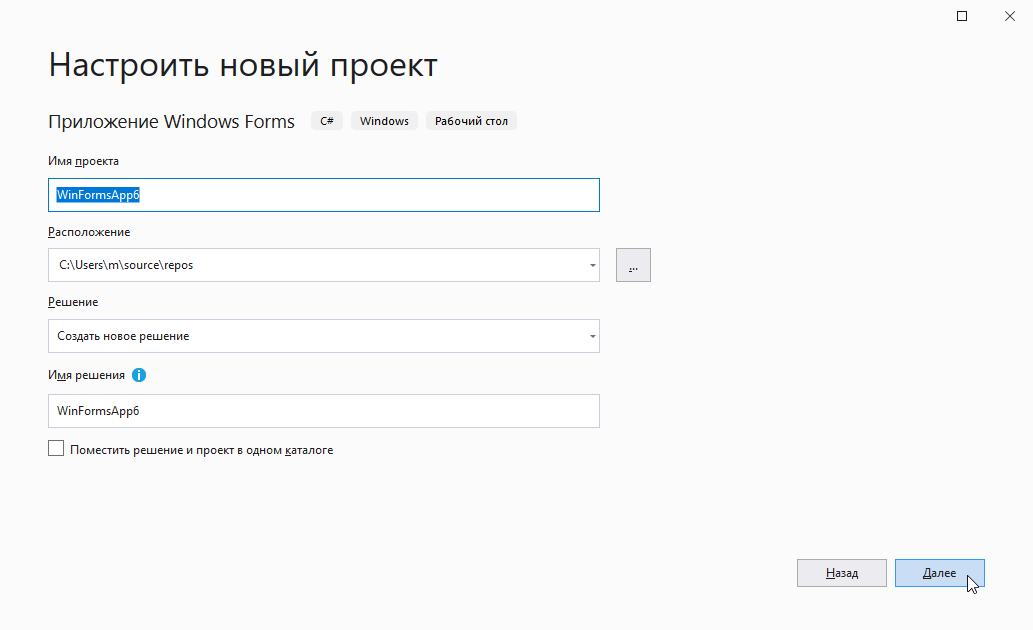Click the Решение label above the dropdown

(x=73, y=302)
